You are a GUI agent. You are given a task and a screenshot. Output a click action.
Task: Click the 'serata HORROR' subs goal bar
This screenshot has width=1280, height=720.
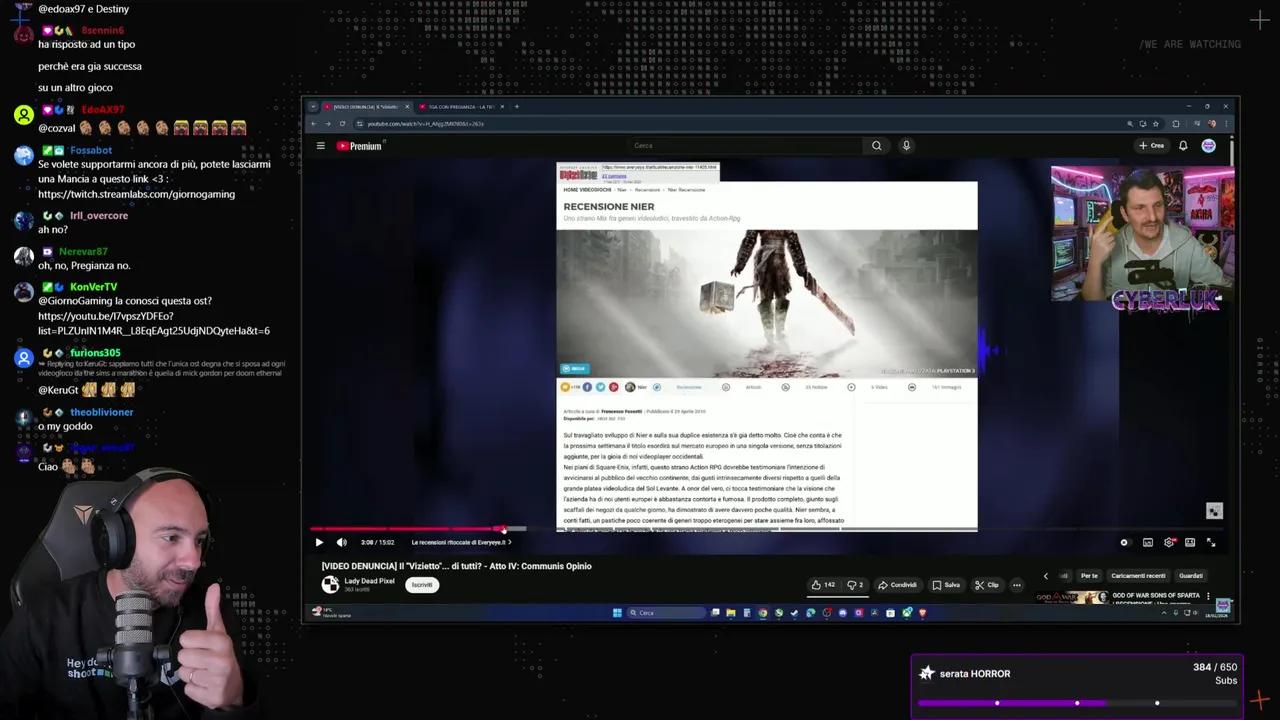pos(1077,686)
